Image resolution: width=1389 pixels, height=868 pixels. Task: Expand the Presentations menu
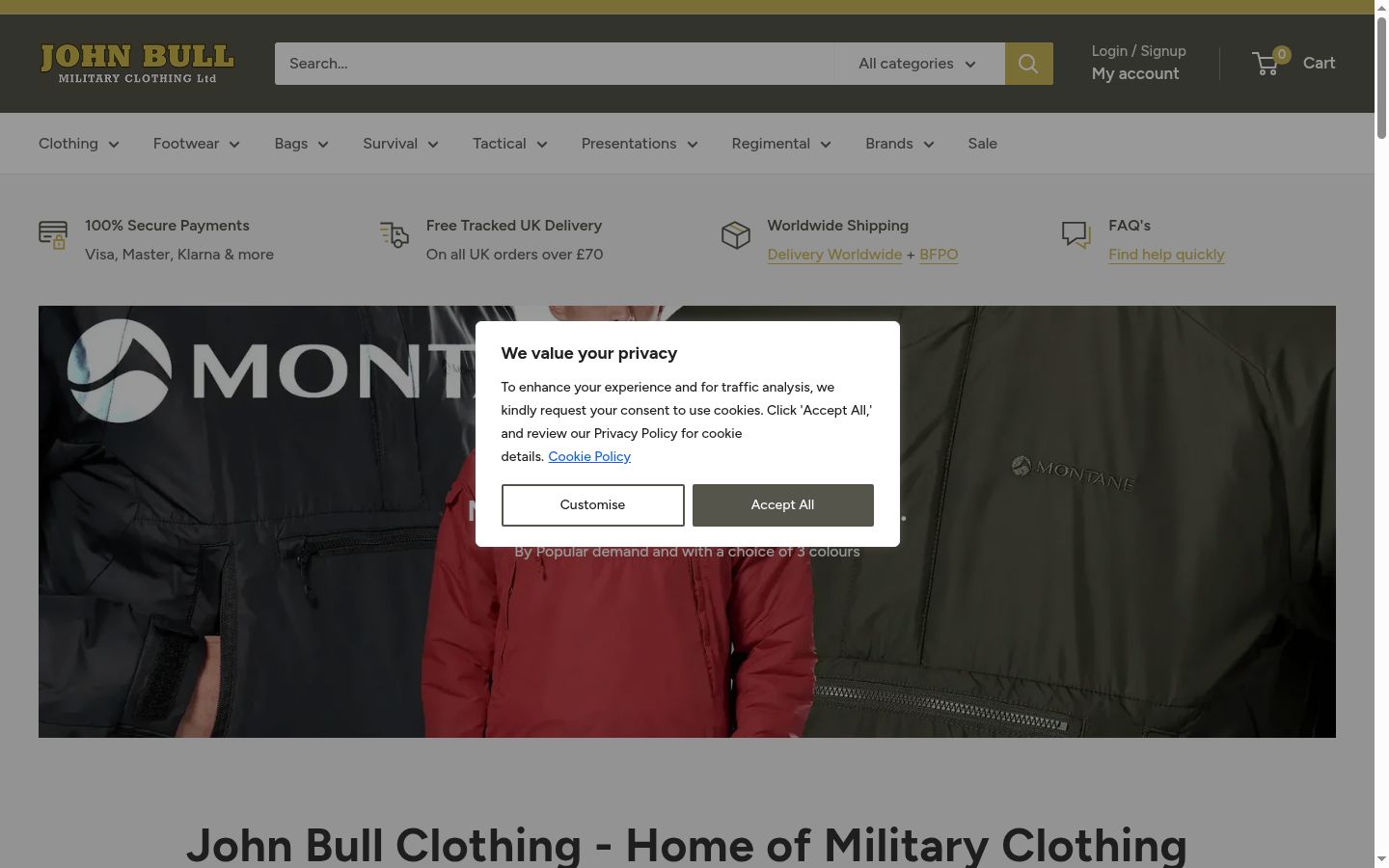[x=640, y=144]
